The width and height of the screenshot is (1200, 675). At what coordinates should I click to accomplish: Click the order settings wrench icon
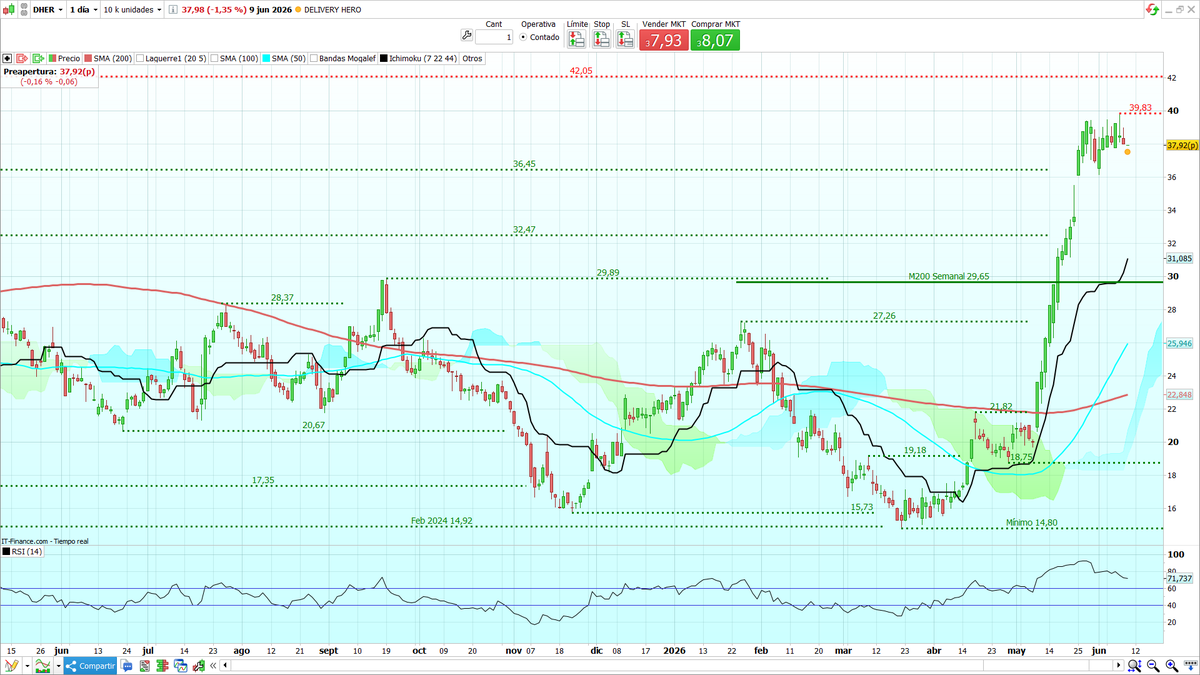pos(466,36)
